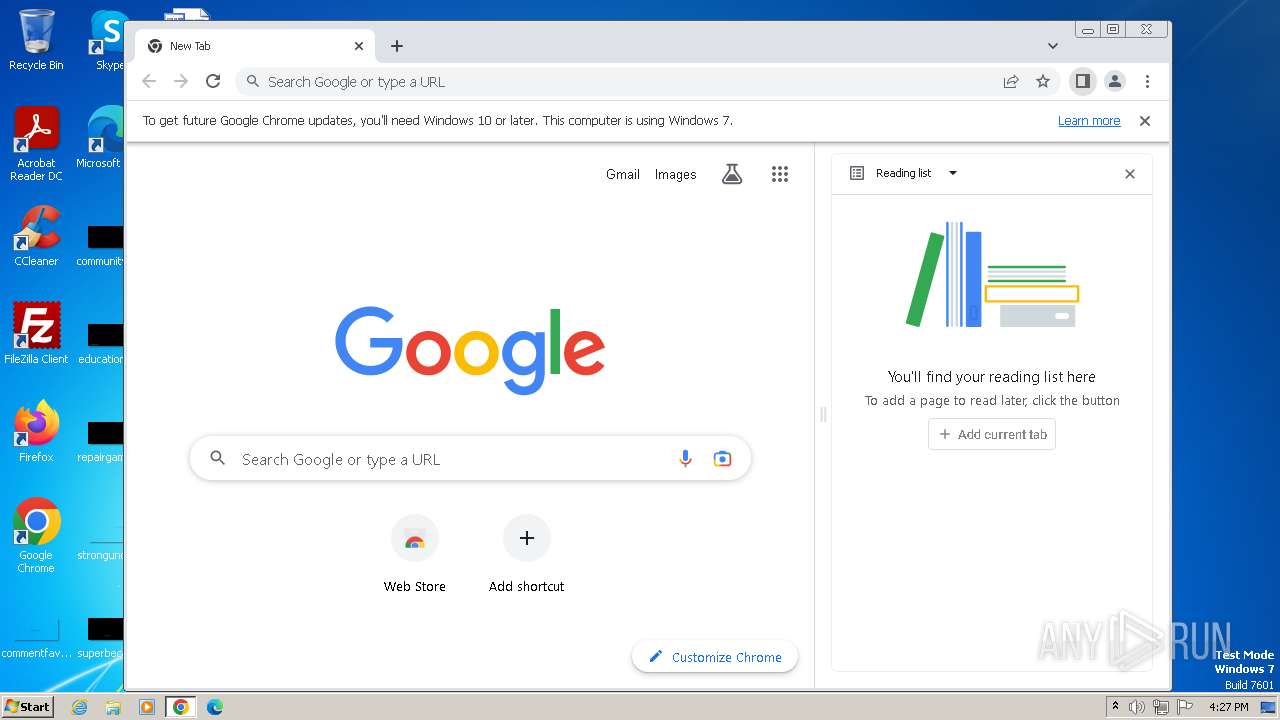Toggle the side panel icon in the toolbar
The image size is (1280, 720).
pos(1082,82)
